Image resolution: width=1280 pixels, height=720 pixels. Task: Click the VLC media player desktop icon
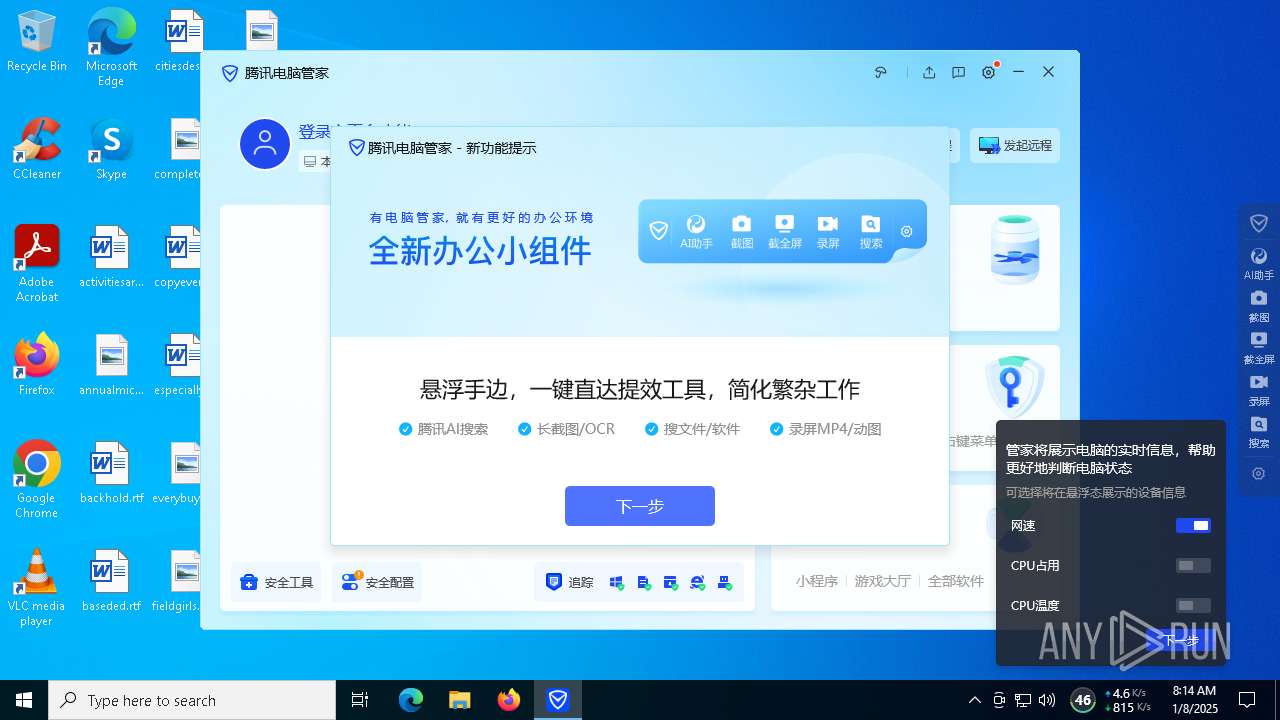(37, 588)
